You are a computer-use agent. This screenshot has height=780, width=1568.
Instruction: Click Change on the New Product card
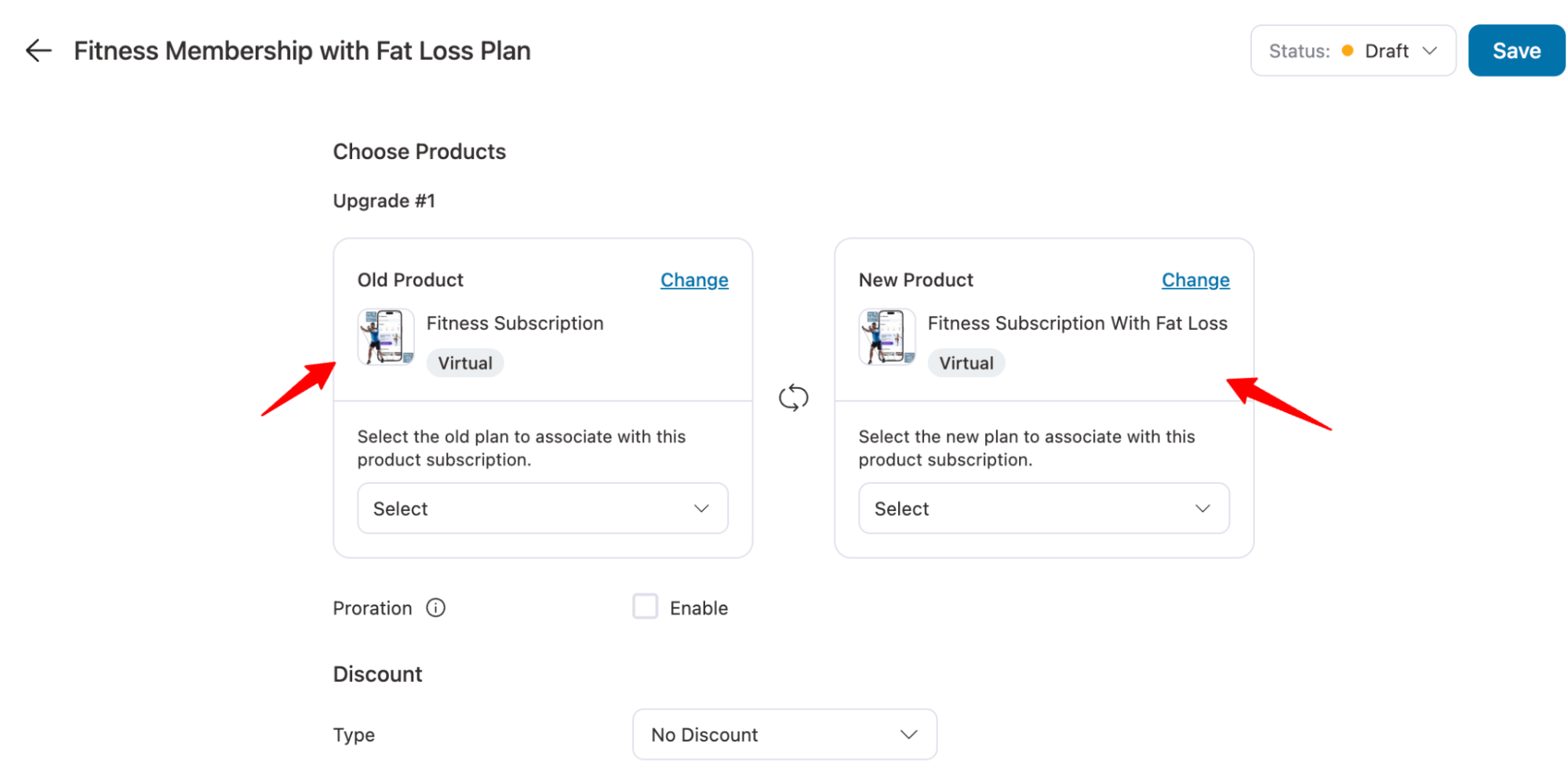[x=1195, y=280]
